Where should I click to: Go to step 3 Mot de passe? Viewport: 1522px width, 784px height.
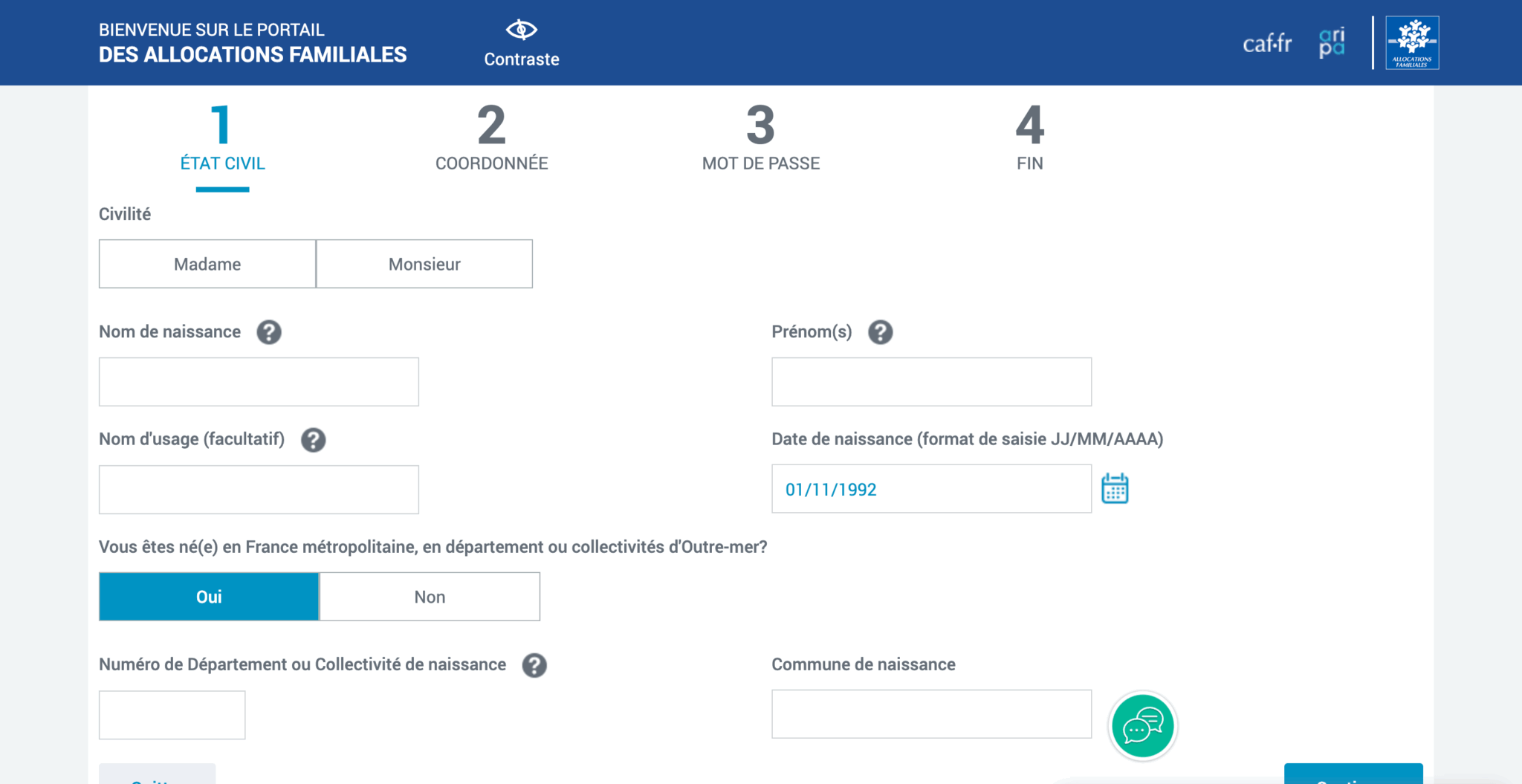coord(760,138)
